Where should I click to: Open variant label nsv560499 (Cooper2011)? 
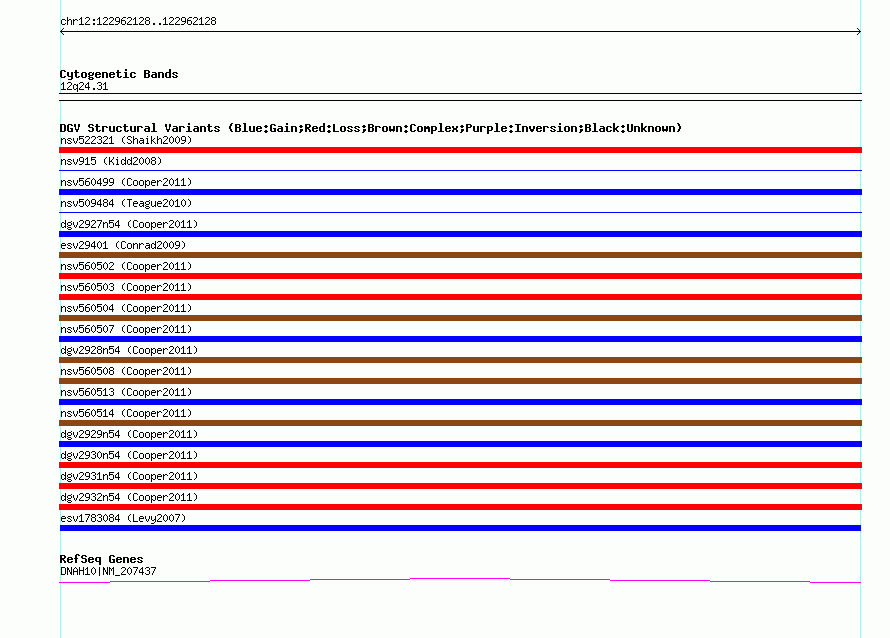point(126,182)
